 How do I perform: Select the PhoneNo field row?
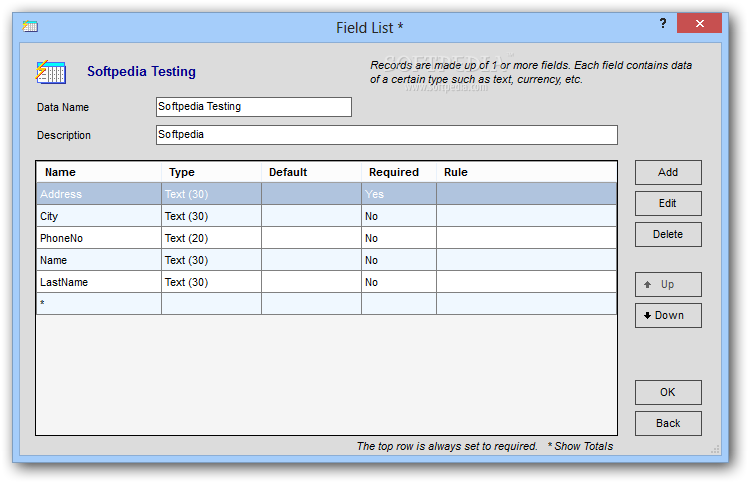326,238
